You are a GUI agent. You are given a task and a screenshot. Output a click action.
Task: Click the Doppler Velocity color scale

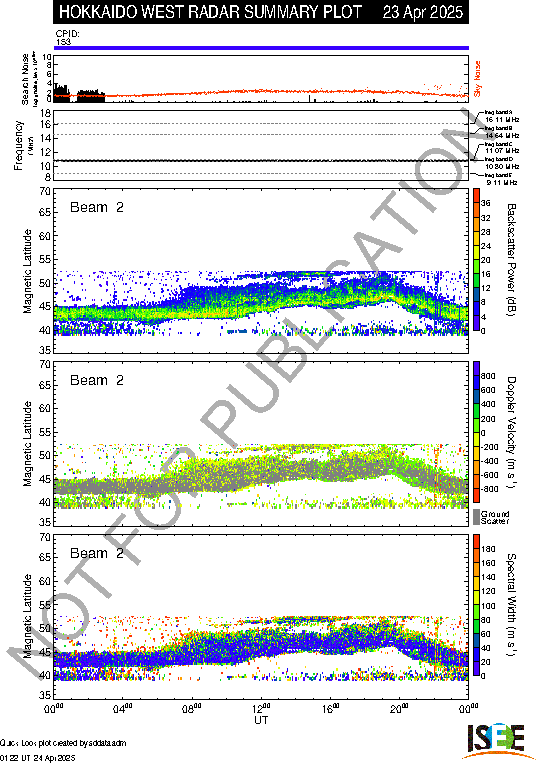(476, 432)
